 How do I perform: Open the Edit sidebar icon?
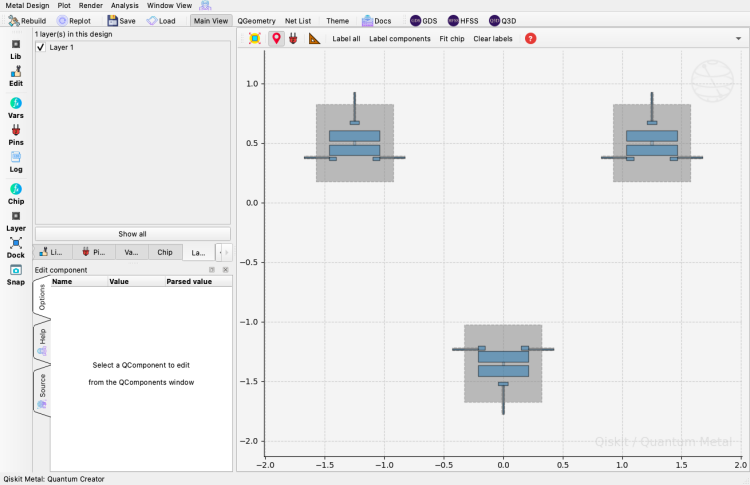[16, 77]
